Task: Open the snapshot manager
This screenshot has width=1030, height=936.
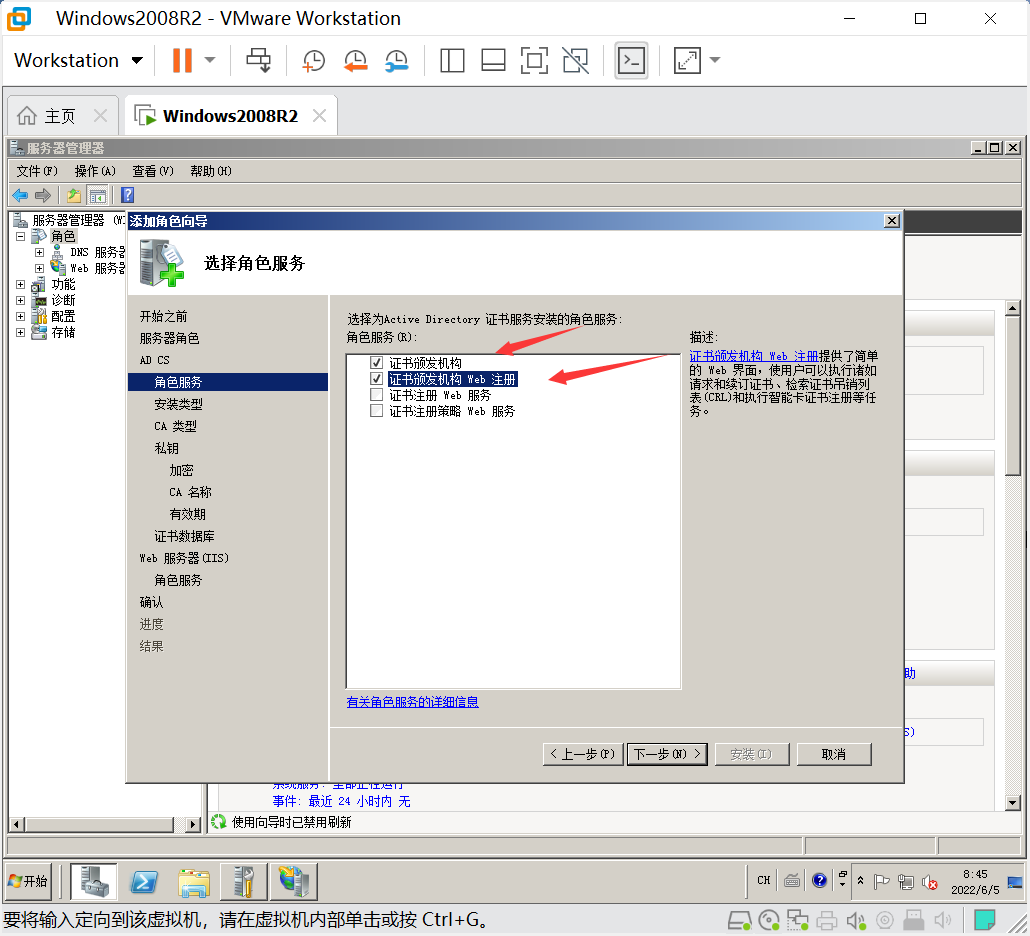Action: [397, 60]
